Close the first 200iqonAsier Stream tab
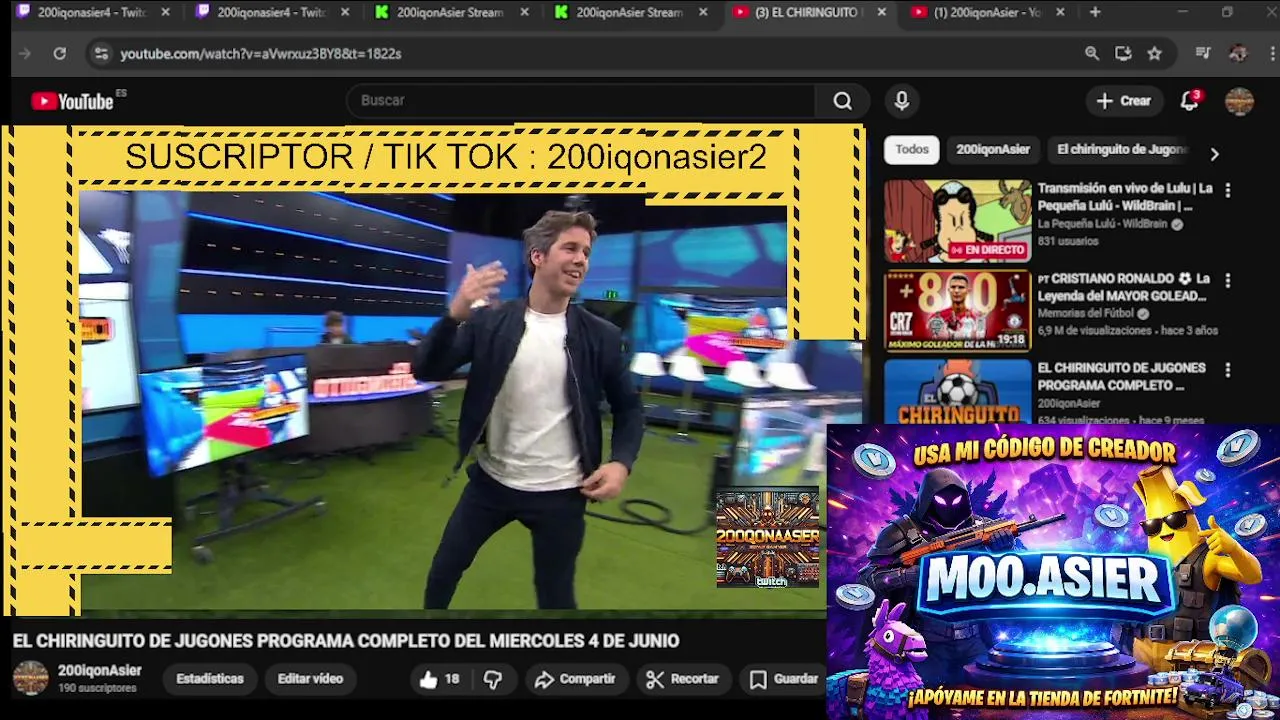 coord(523,12)
